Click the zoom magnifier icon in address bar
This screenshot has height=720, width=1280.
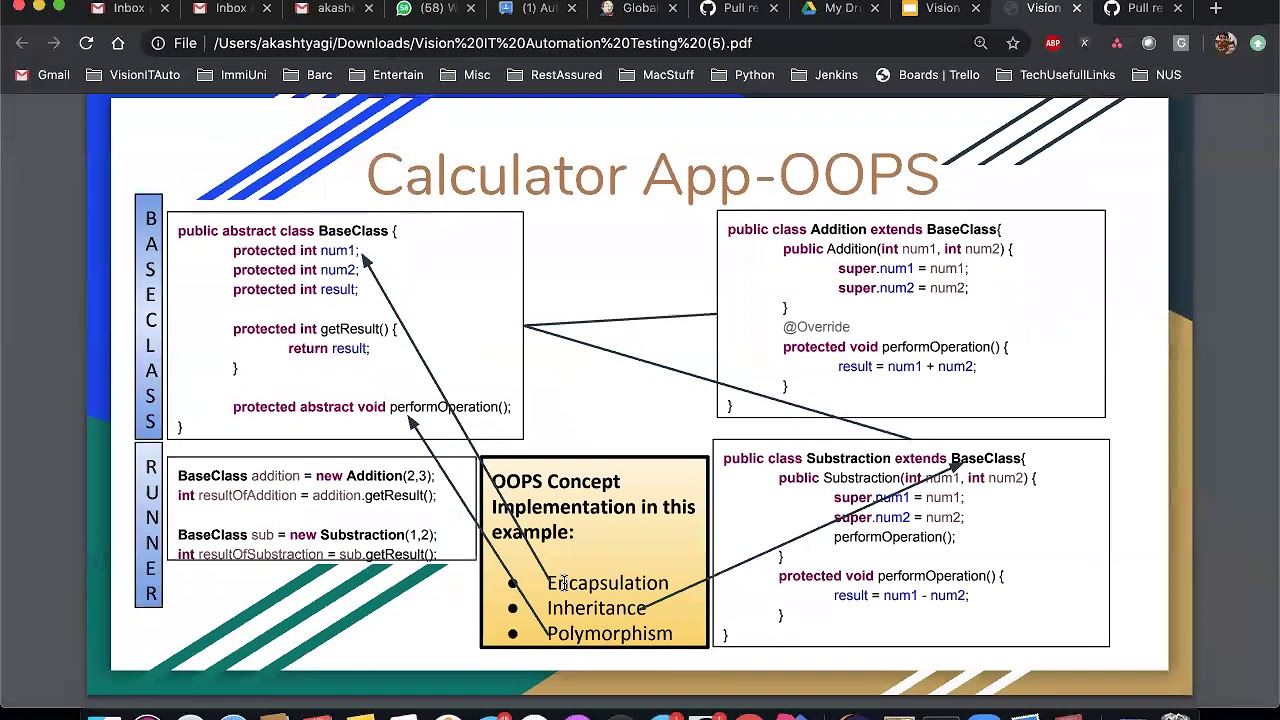[981, 43]
